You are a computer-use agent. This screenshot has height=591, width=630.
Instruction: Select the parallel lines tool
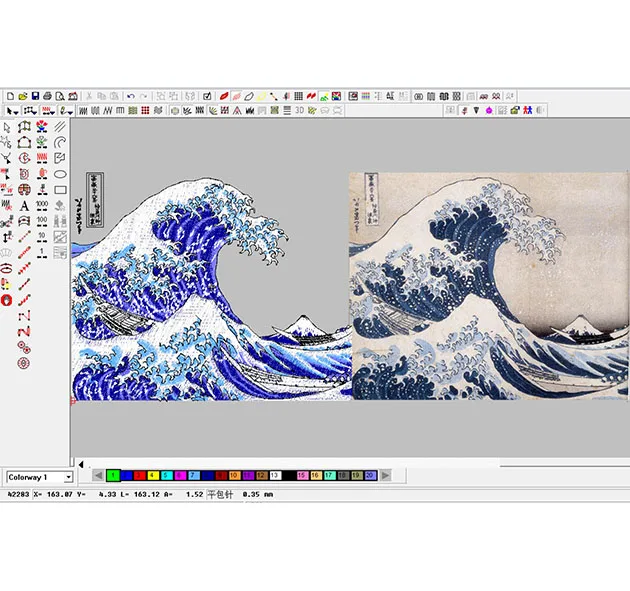(x=60, y=127)
